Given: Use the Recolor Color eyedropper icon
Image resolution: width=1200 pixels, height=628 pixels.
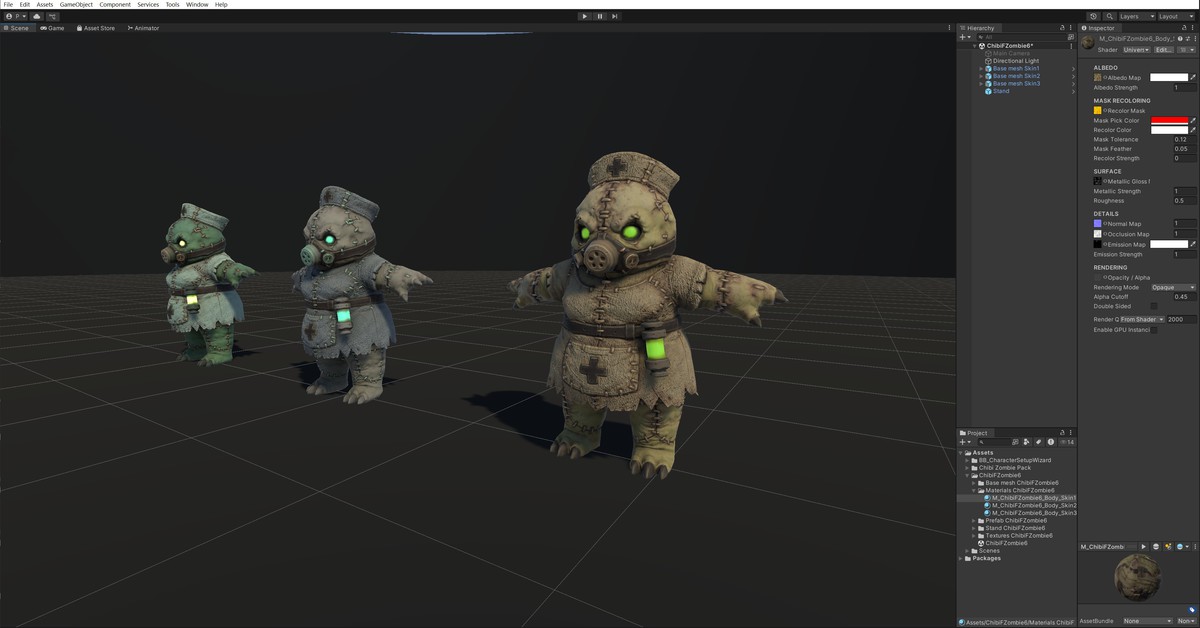Looking at the screenshot, I should tap(1192, 130).
